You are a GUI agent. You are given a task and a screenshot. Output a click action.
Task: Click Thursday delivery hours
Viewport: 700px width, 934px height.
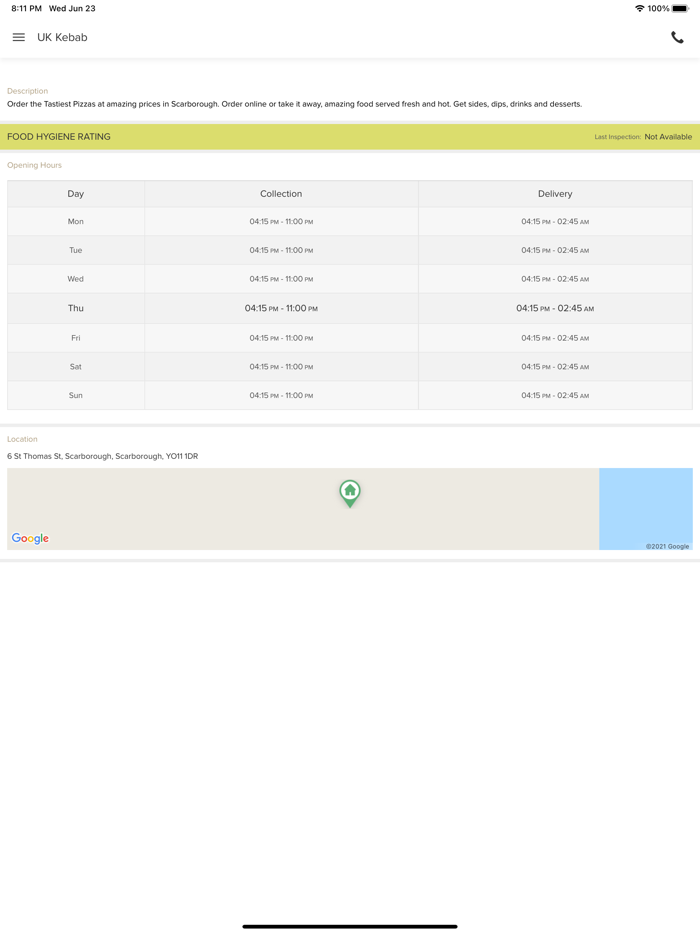[555, 308]
